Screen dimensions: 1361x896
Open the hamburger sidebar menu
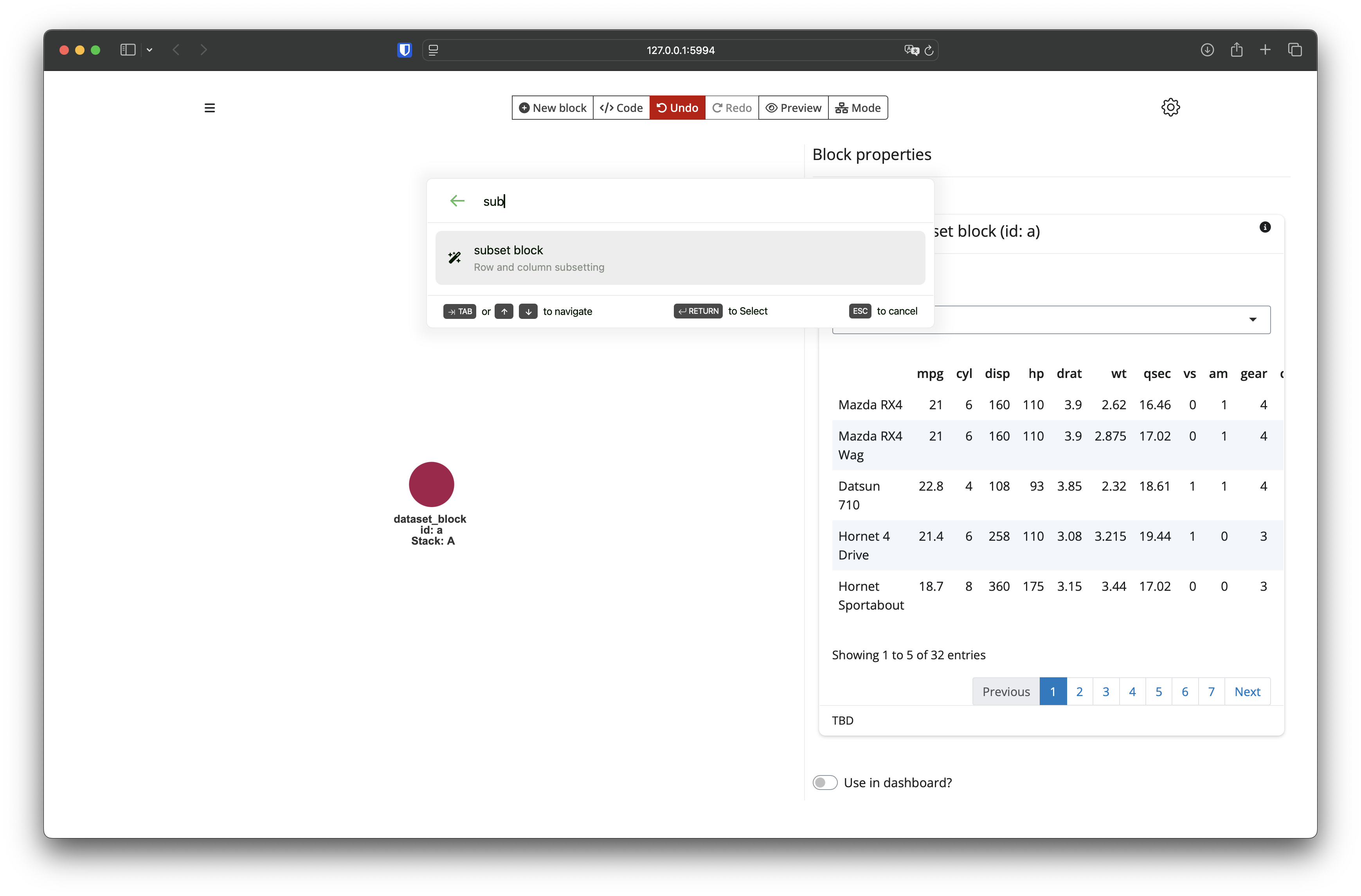tap(209, 108)
